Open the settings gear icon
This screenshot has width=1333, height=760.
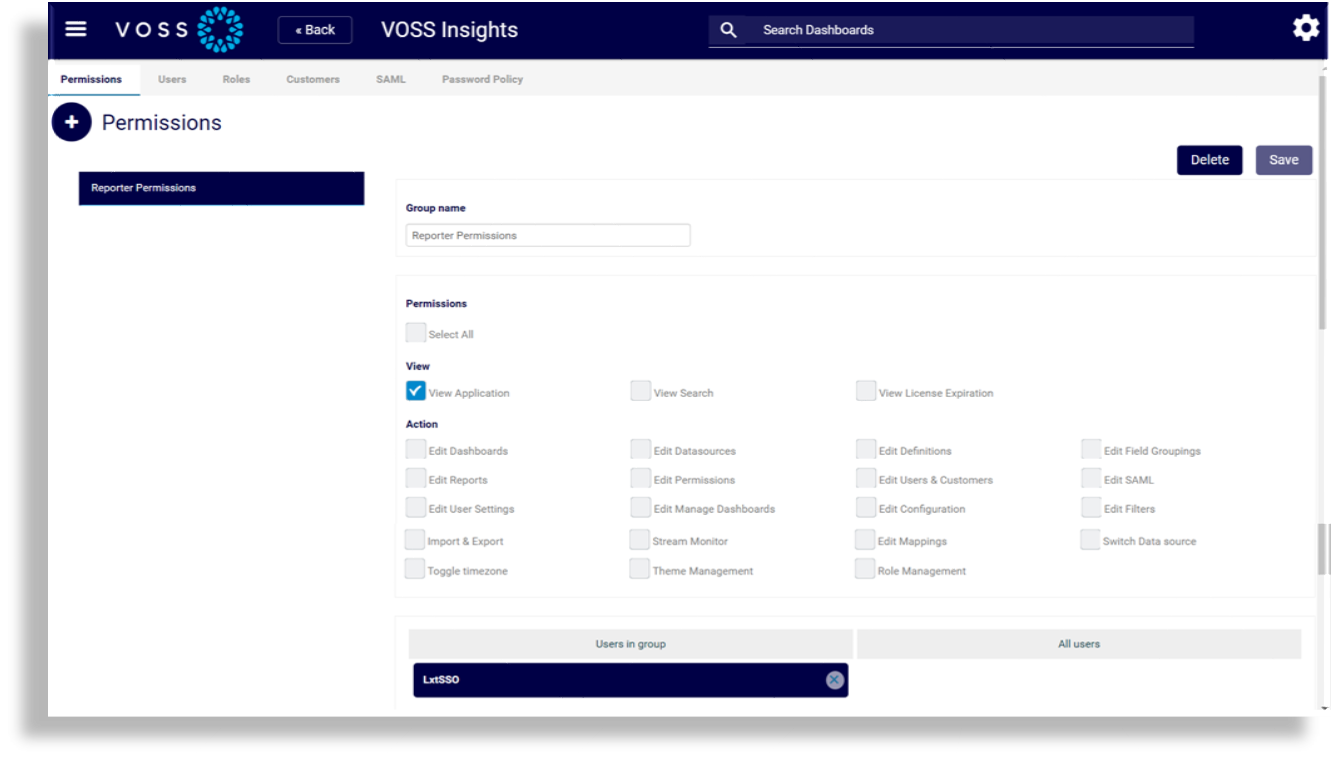point(1303,29)
